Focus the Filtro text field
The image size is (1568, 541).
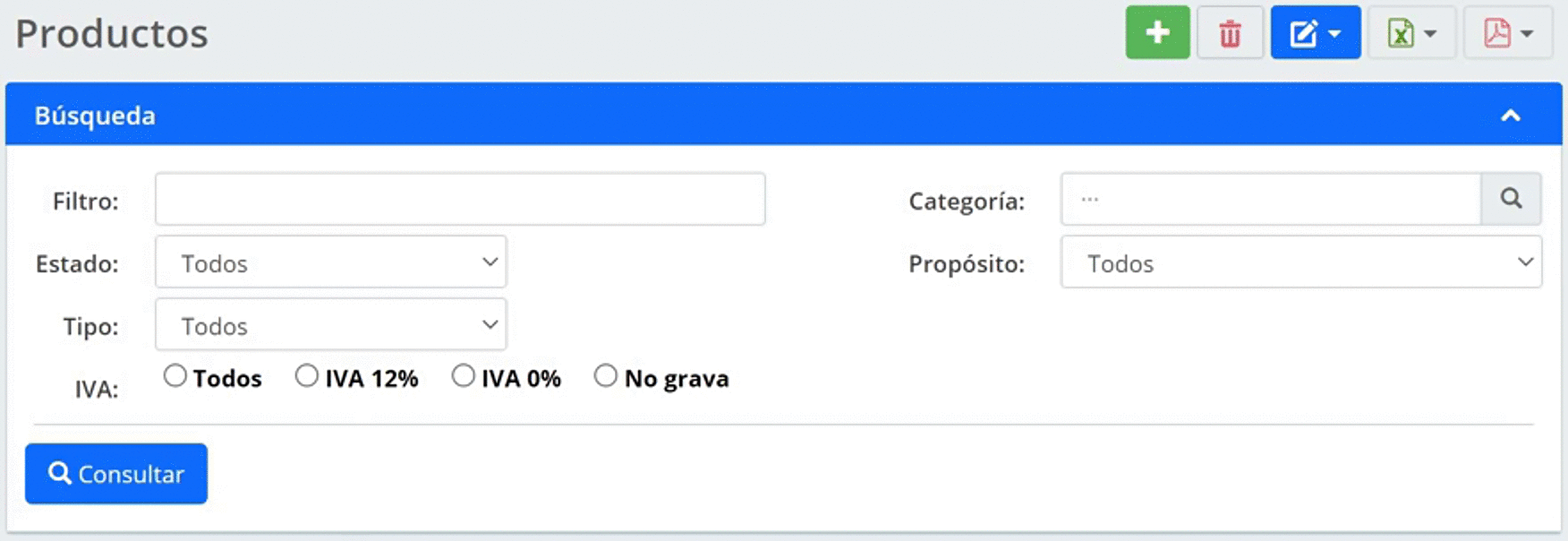pos(460,199)
